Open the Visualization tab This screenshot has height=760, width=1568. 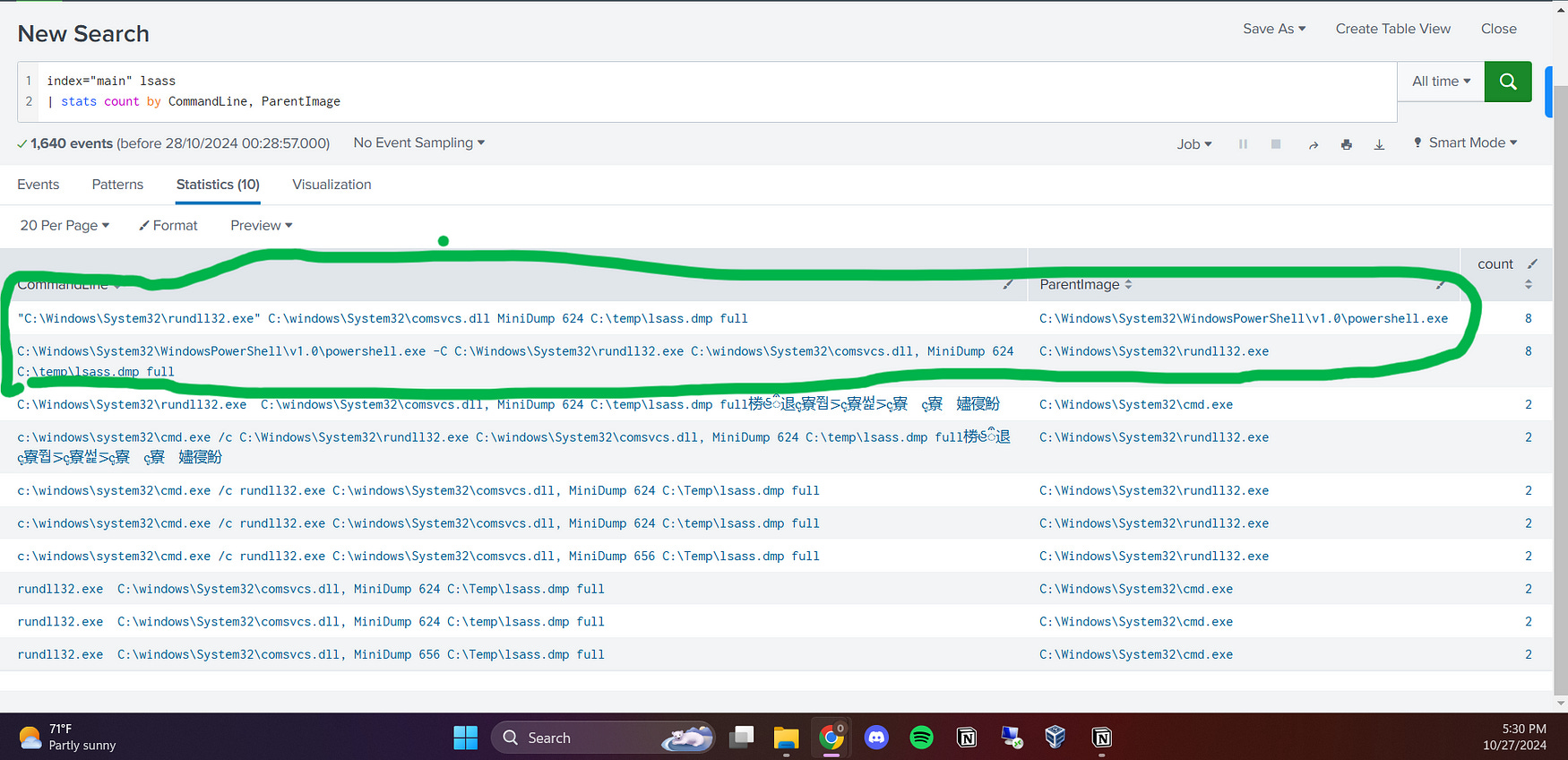(332, 185)
